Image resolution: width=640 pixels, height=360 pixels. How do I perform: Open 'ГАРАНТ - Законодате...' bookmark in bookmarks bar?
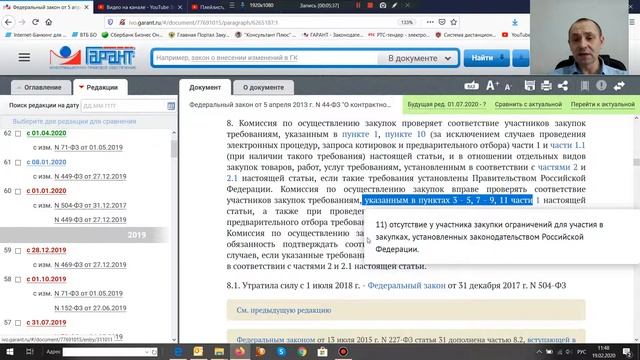[333, 35]
